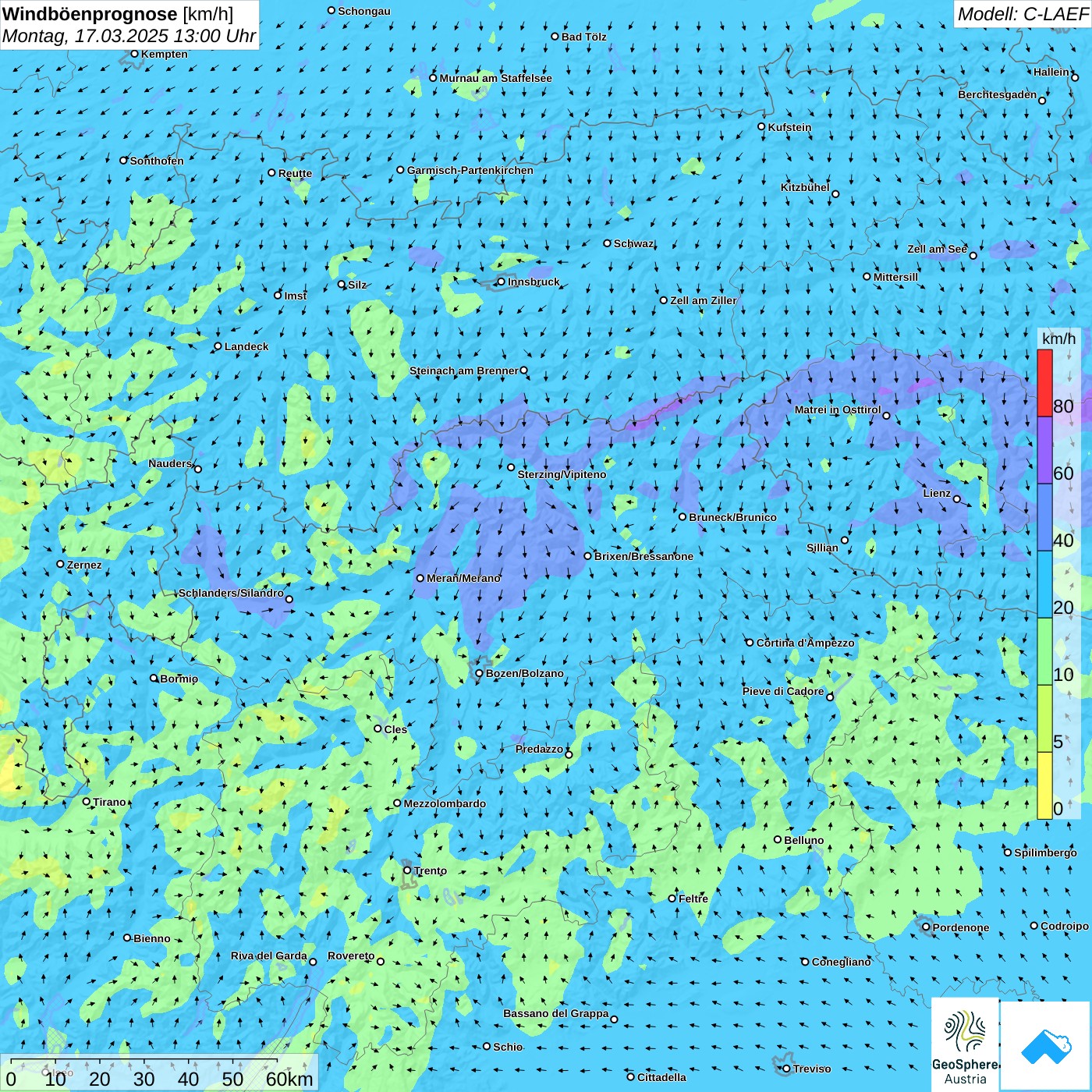Click the Bormio city marker

(154, 678)
